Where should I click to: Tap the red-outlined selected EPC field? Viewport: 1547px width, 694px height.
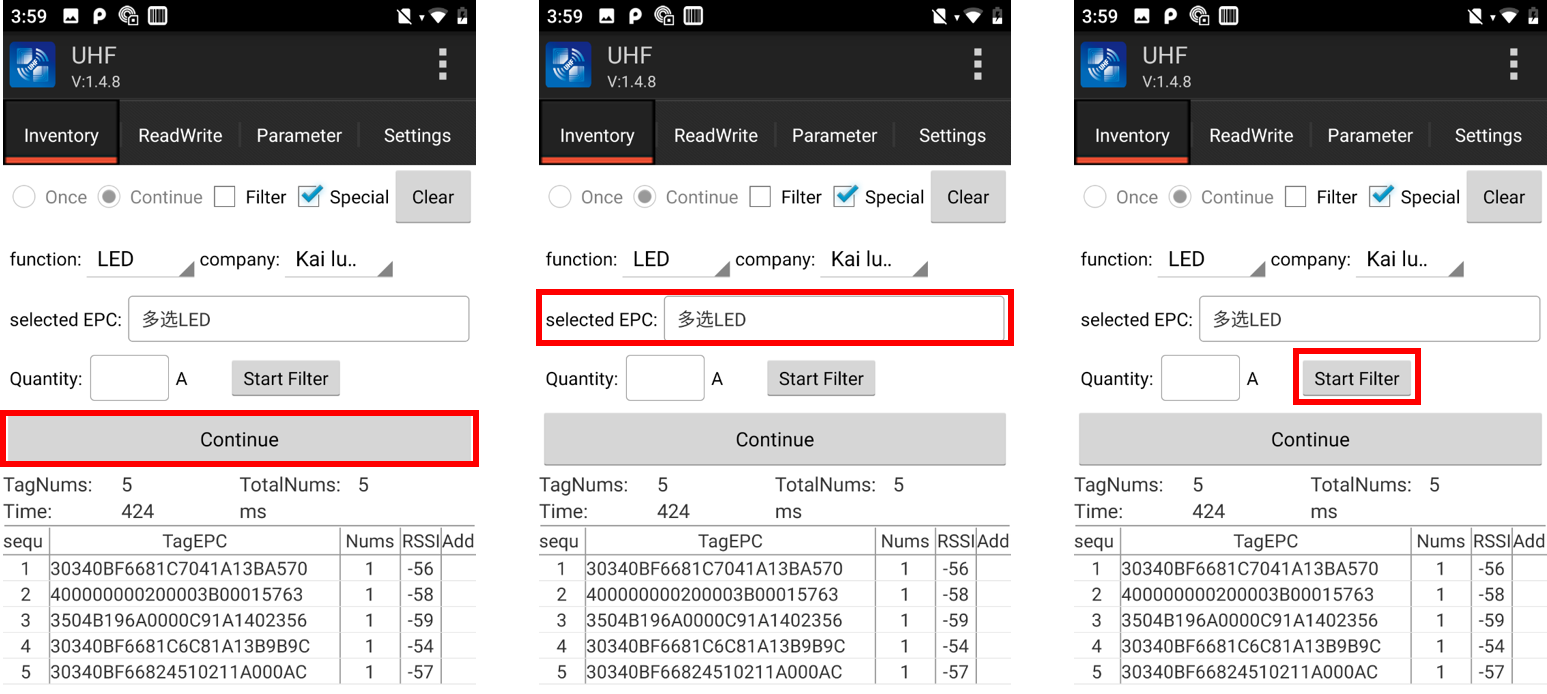coord(834,320)
